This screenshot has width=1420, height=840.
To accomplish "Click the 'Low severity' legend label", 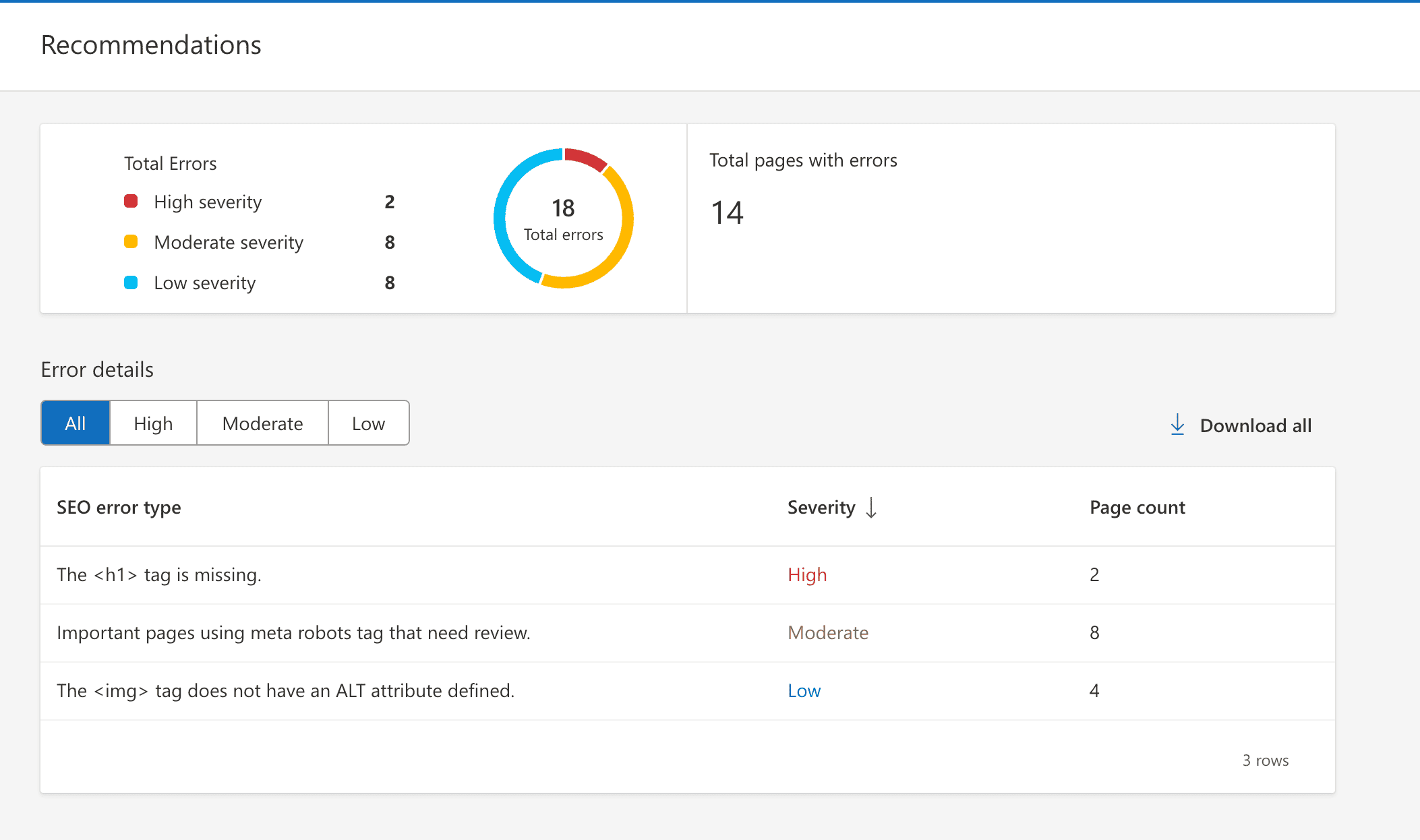I will 205,283.
